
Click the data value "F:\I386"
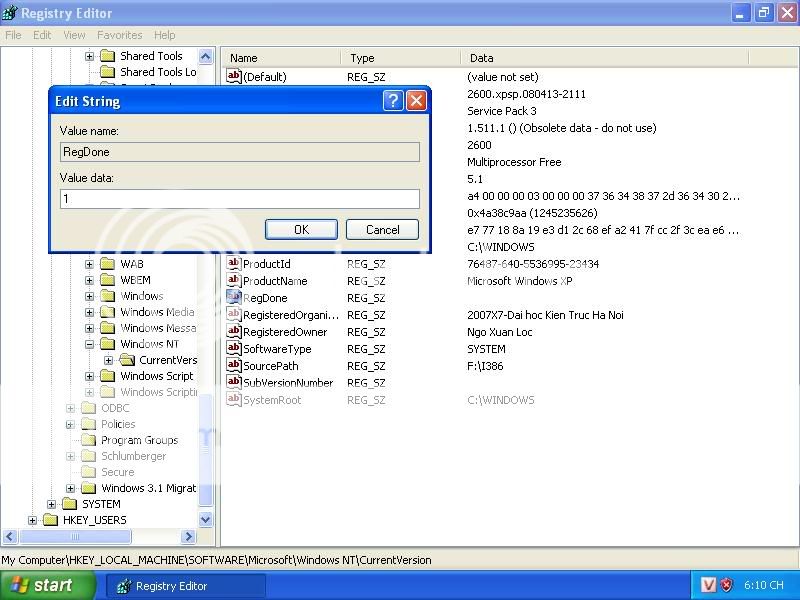pos(485,366)
